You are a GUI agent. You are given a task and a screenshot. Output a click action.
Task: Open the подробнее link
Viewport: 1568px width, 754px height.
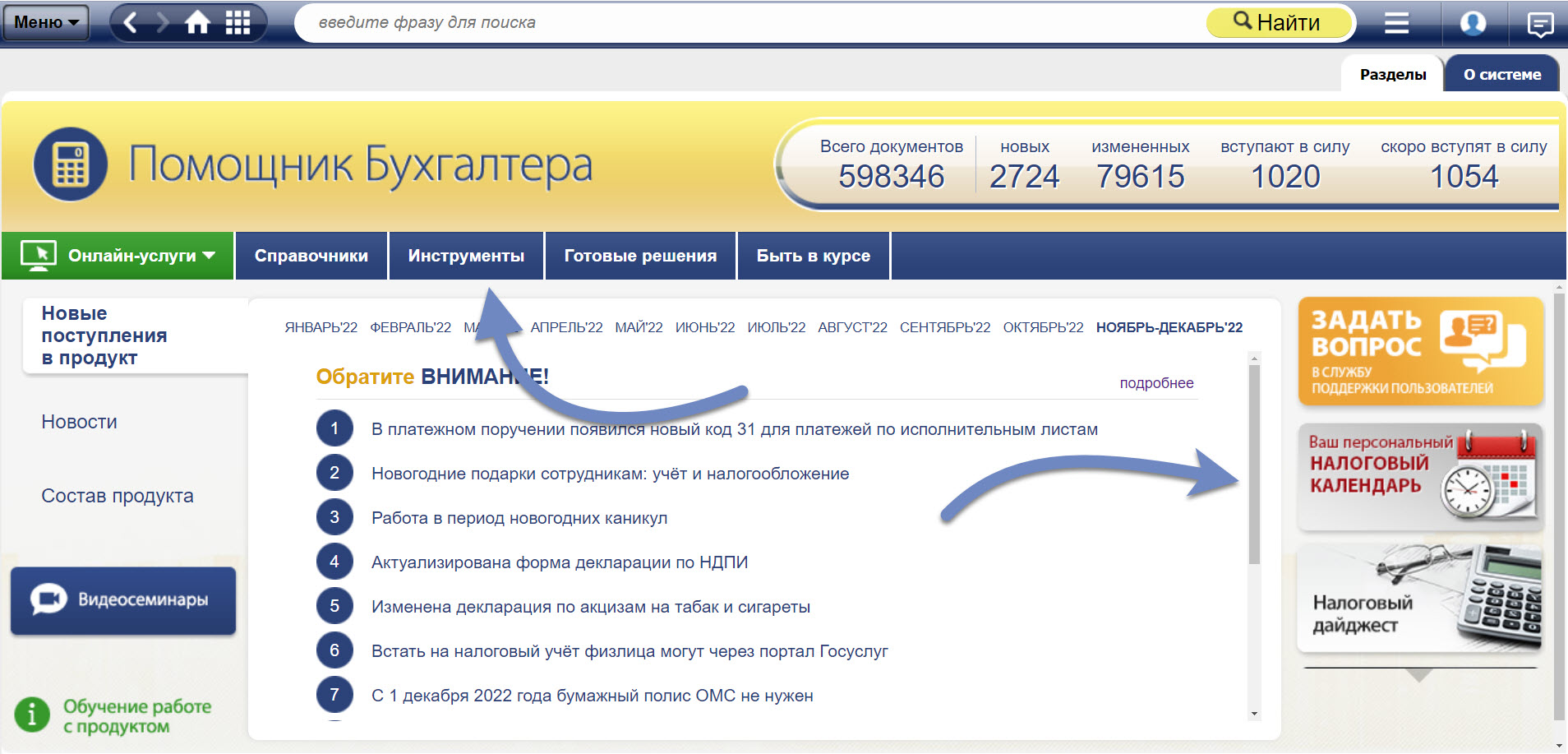click(x=1156, y=382)
